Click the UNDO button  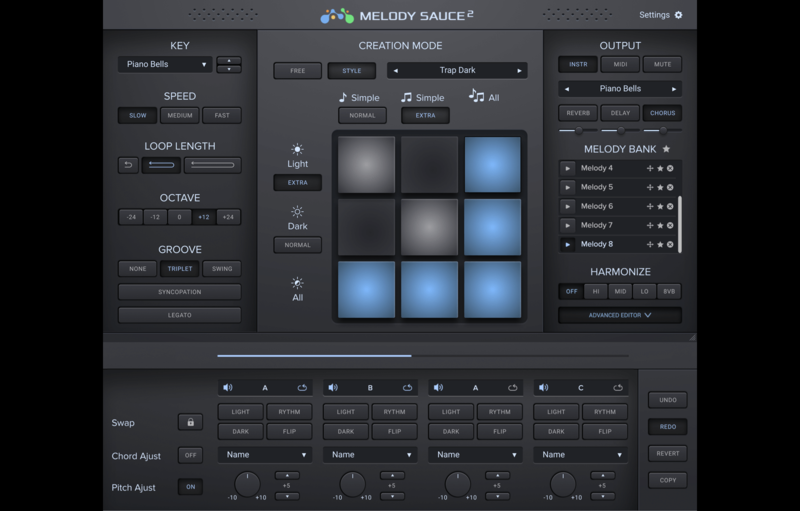667,400
